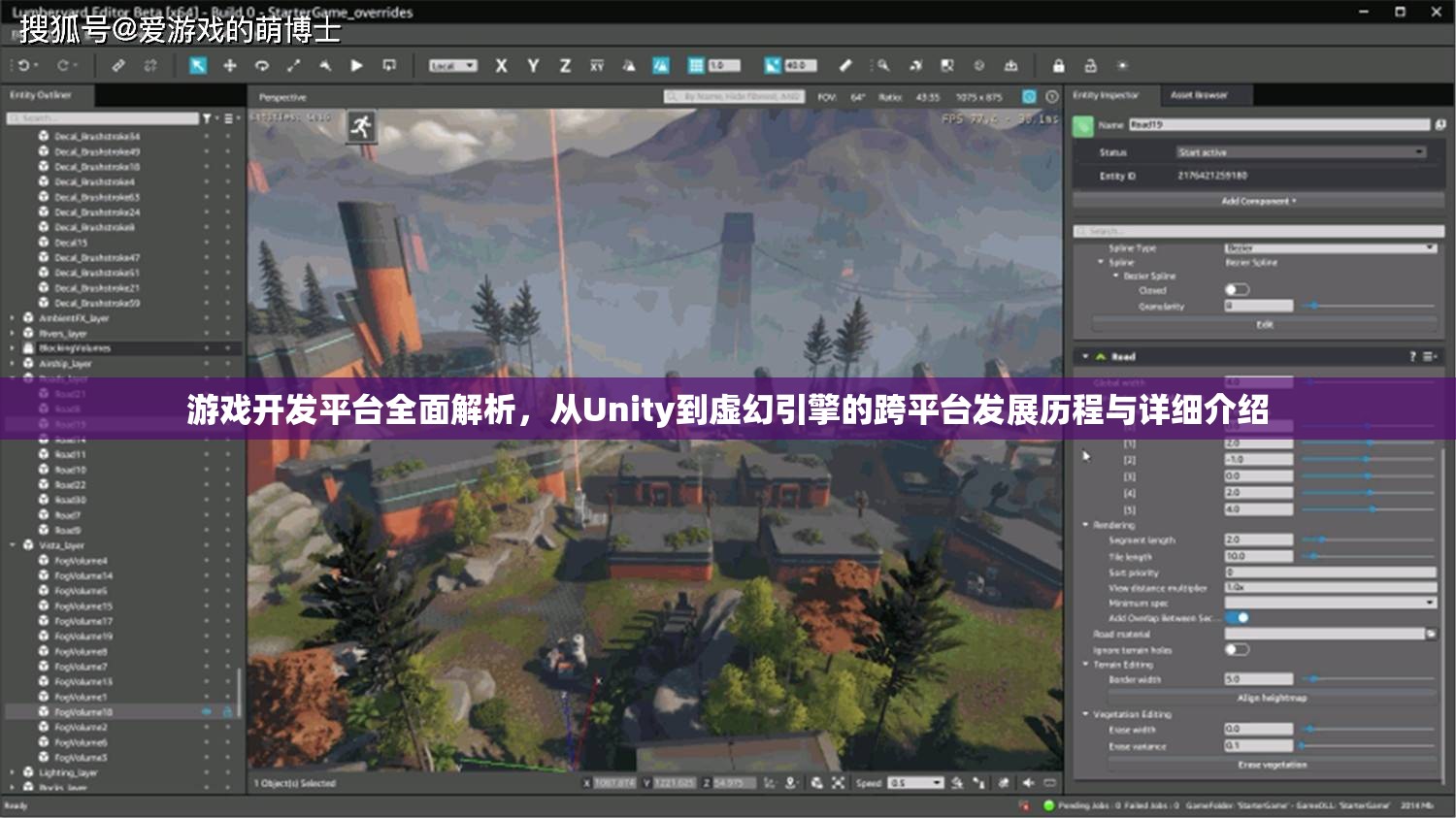The image size is (1456, 818).
Task: Toggle the Closed switch for Bezier Spline
Action: pos(1239,290)
